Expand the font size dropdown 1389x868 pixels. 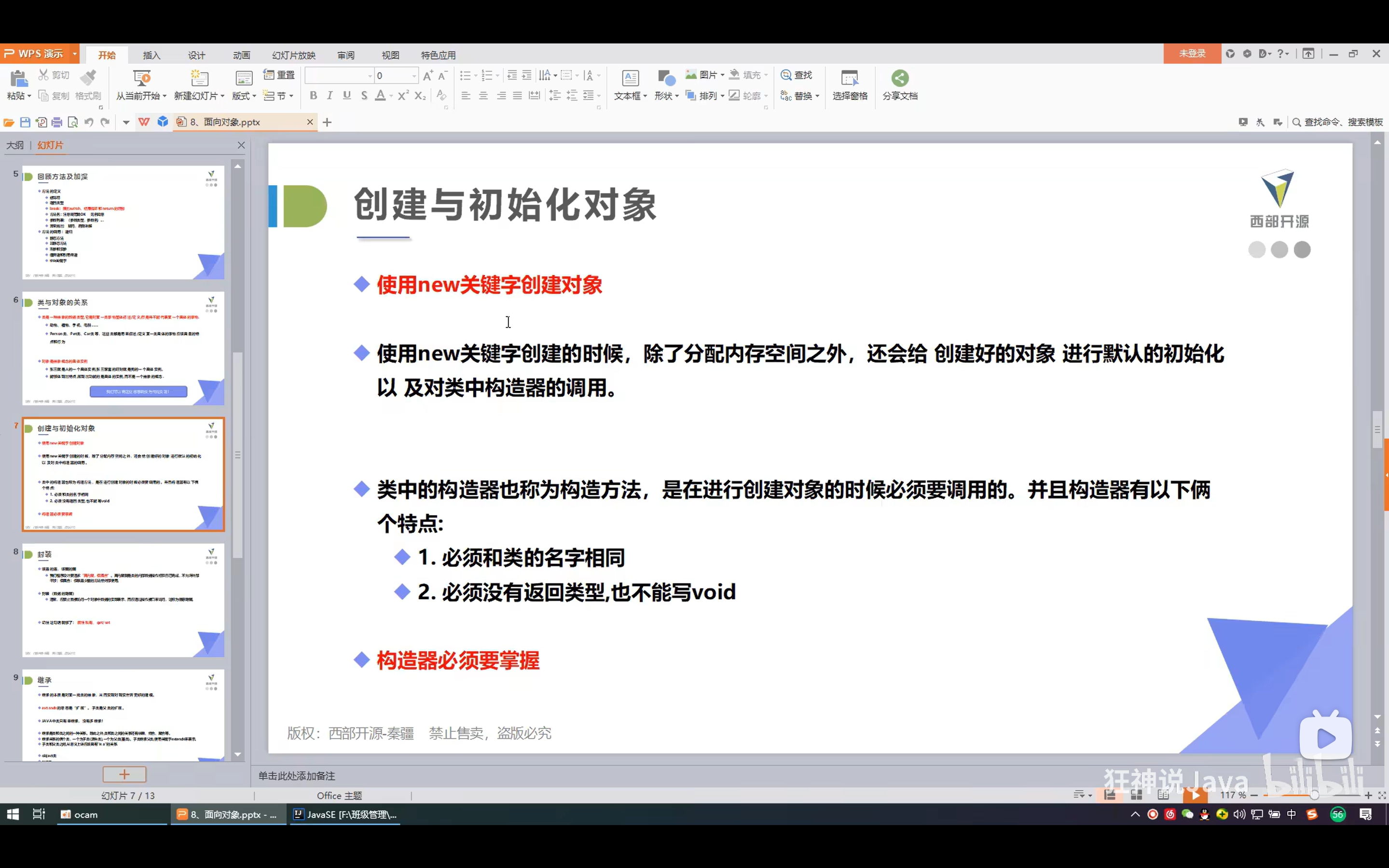pyautogui.click(x=414, y=76)
